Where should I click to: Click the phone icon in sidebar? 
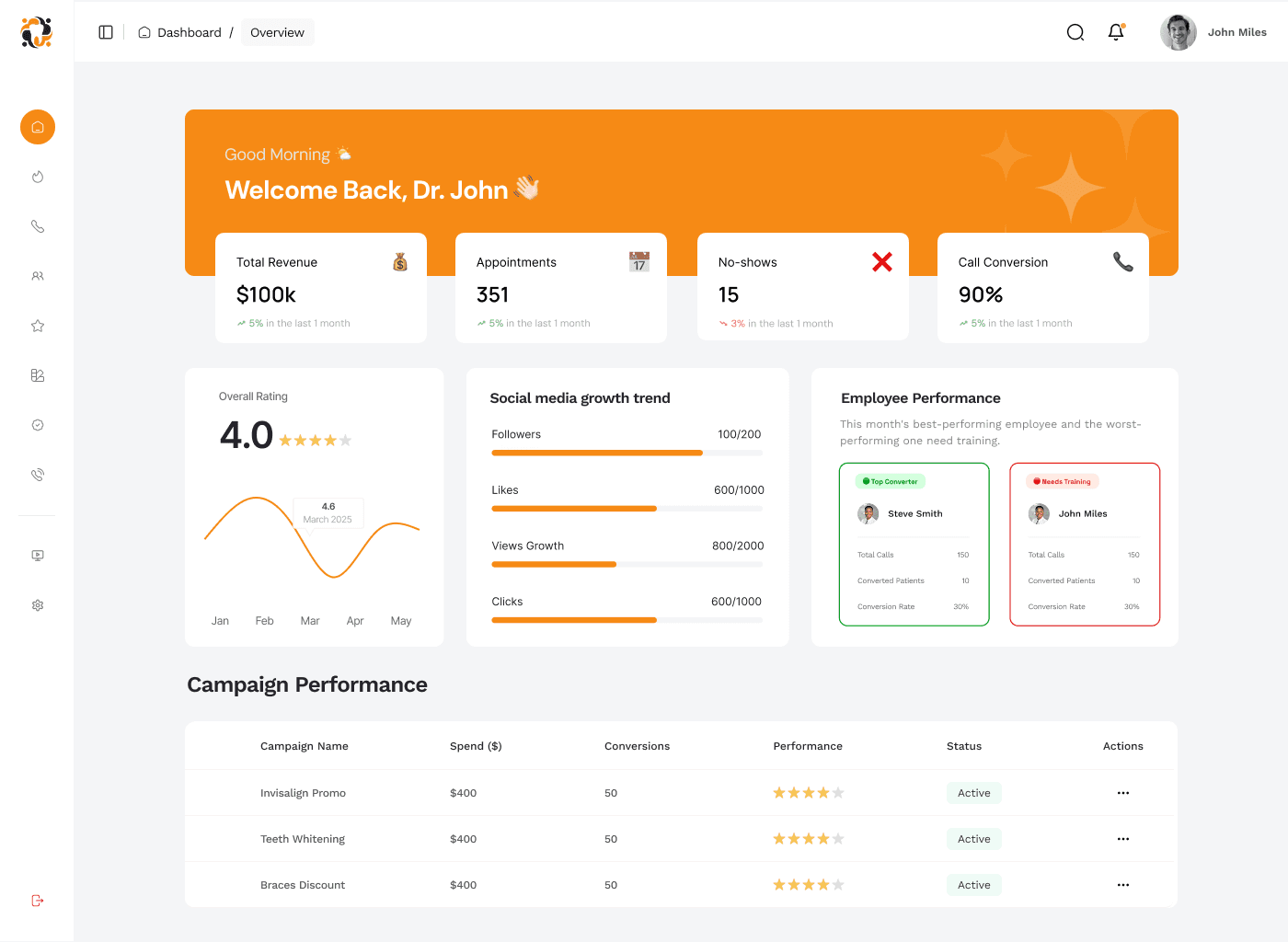38,226
